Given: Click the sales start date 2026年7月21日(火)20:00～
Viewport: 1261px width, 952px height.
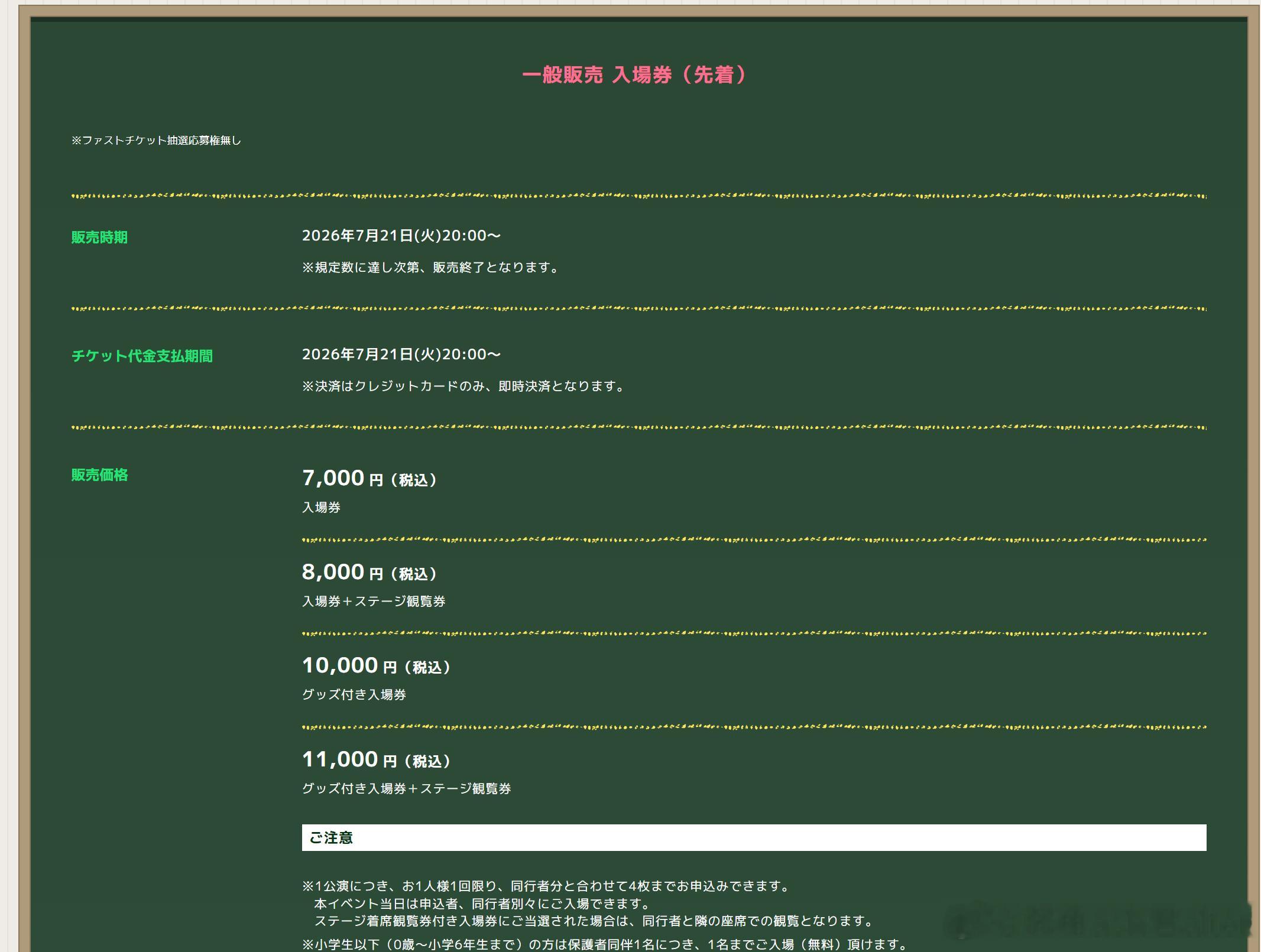Looking at the screenshot, I should (401, 236).
